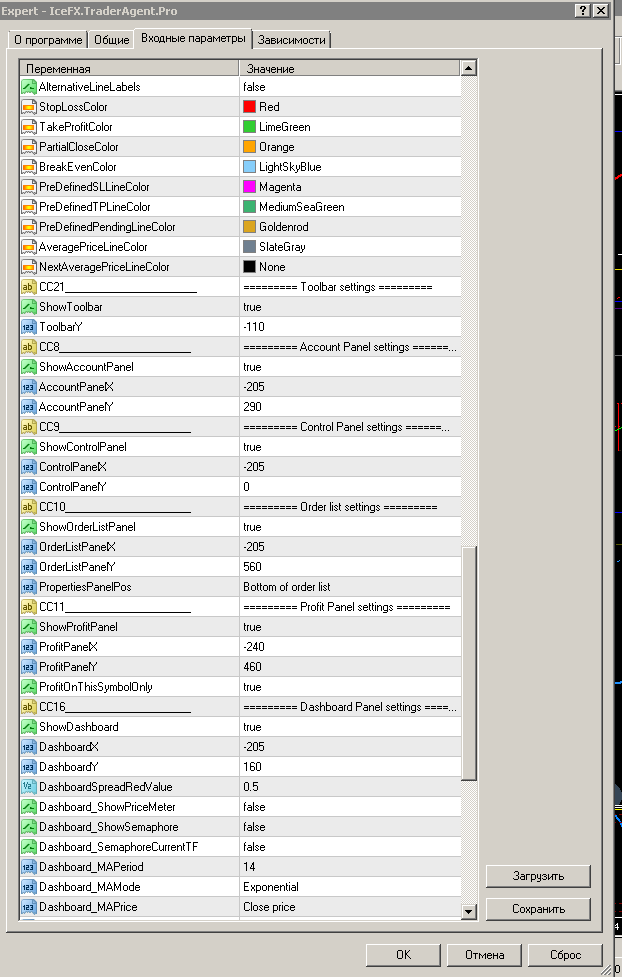The height and width of the screenshot is (977, 622).
Task: Click the CC10 string type icon
Action: pos(29,507)
